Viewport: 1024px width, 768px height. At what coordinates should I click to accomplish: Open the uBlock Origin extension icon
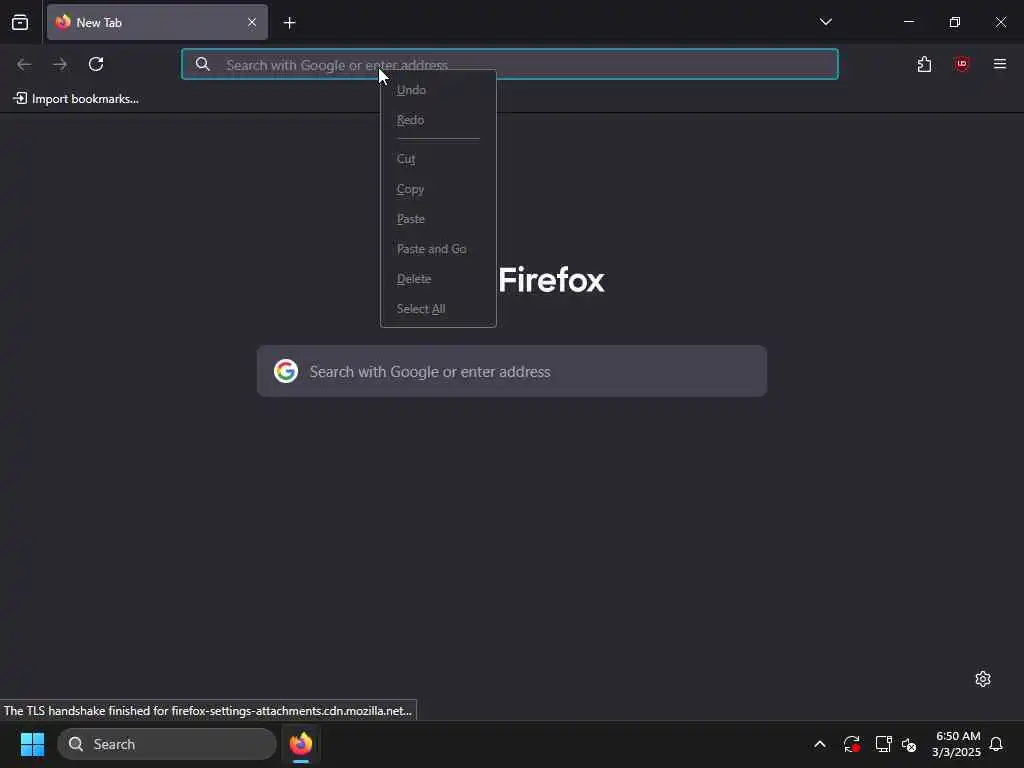point(961,64)
